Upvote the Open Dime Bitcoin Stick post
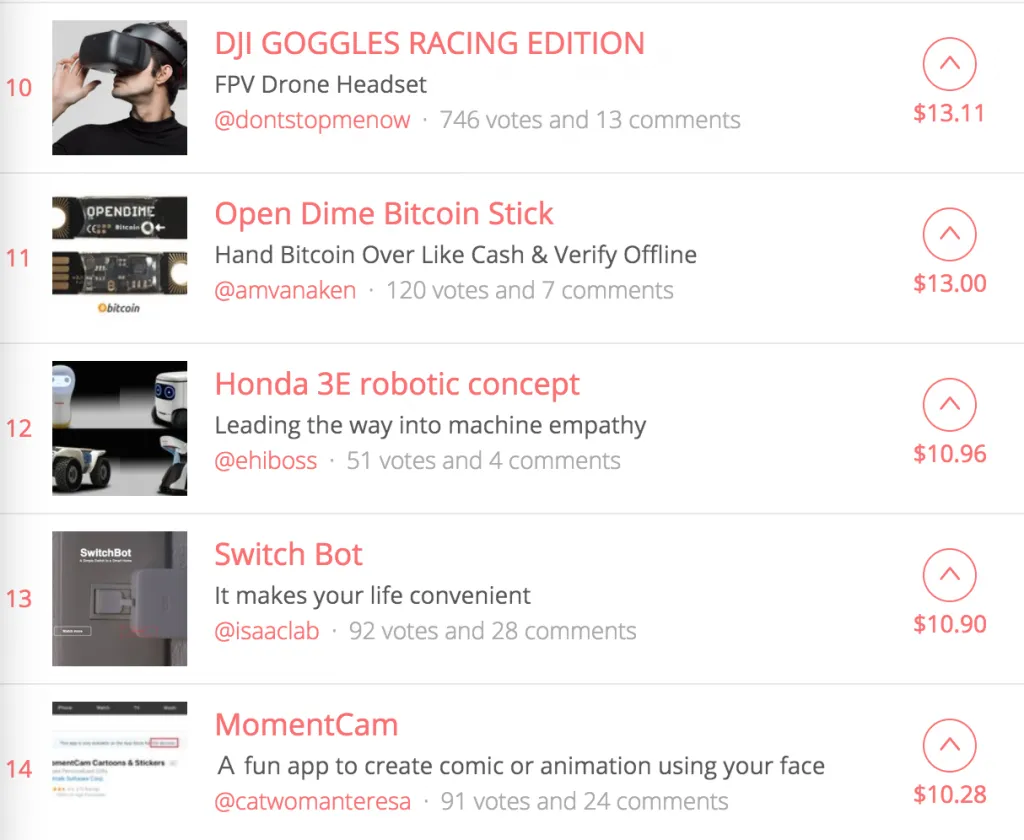 coord(949,234)
